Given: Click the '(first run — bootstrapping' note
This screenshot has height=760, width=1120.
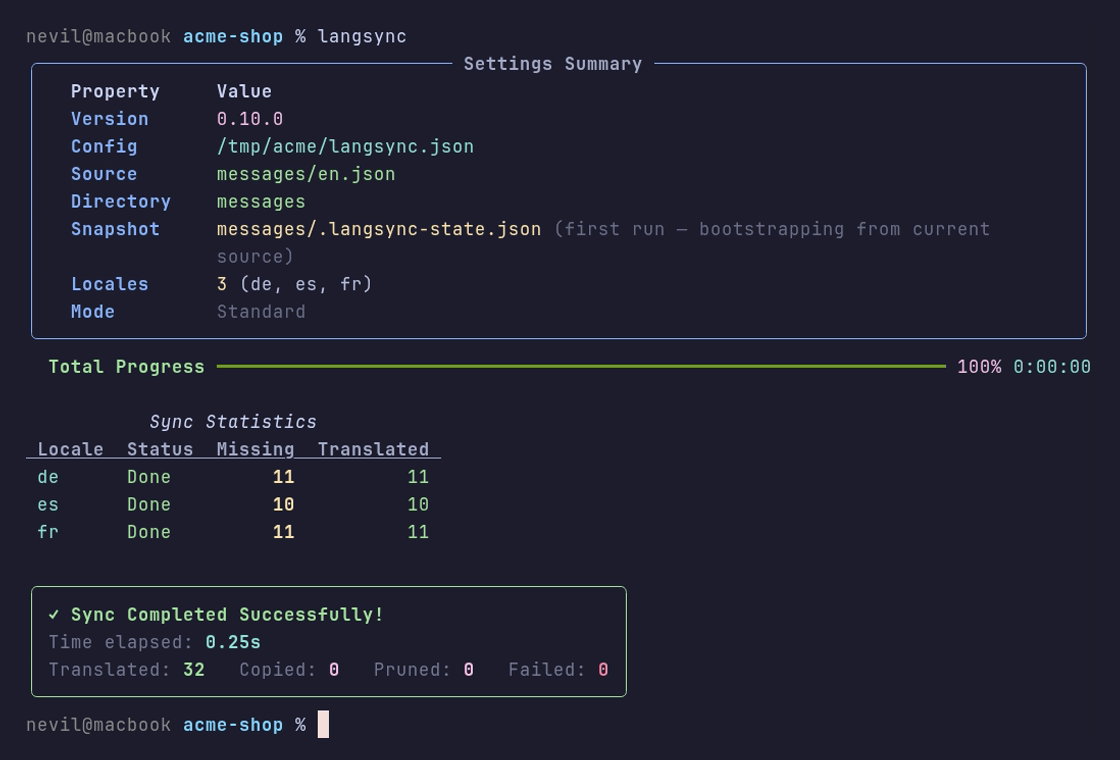Looking at the screenshot, I should [x=699, y=229].
